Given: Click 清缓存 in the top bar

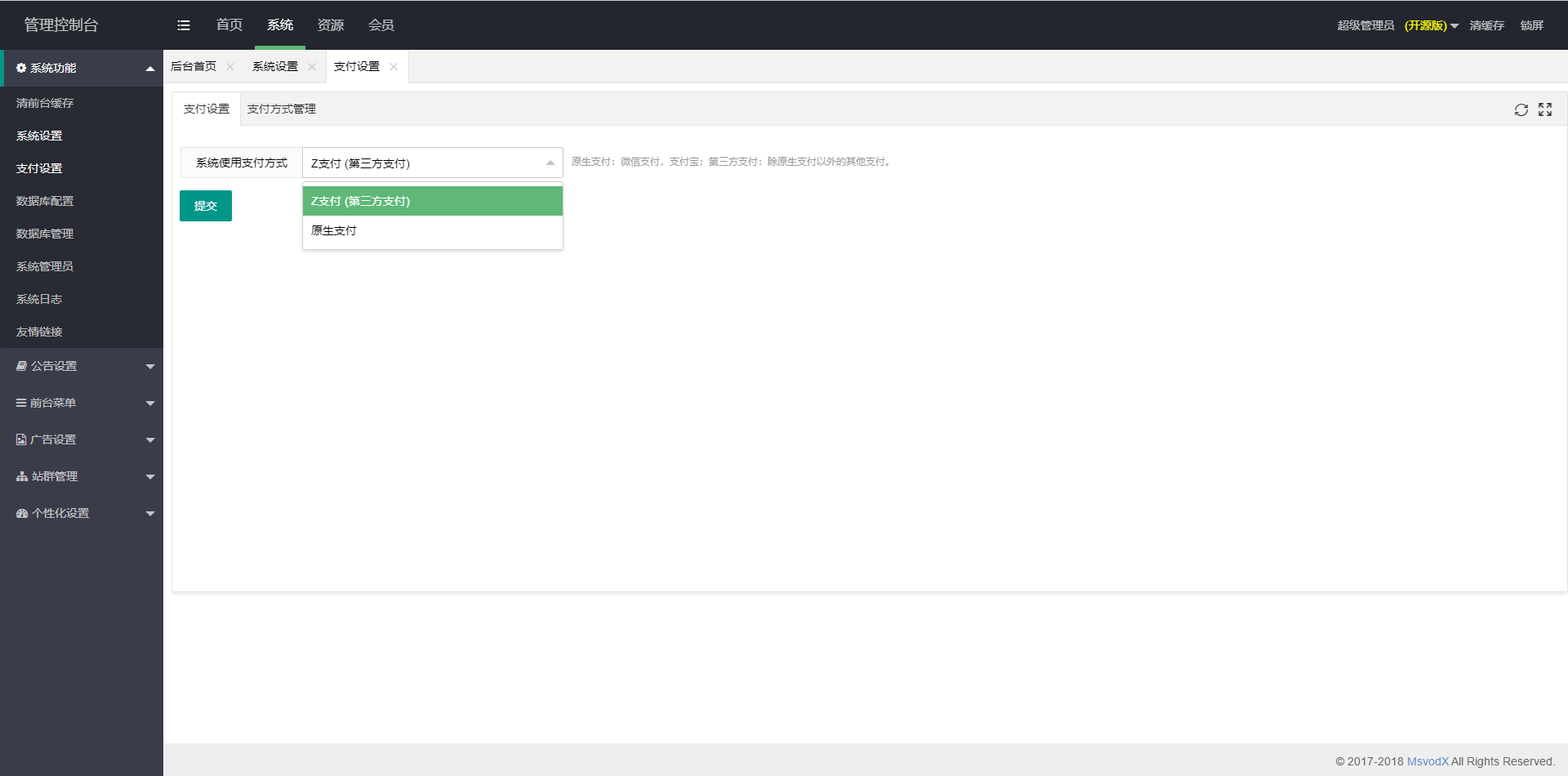Looking at the screenshot, I should [x=1487, y=26].
